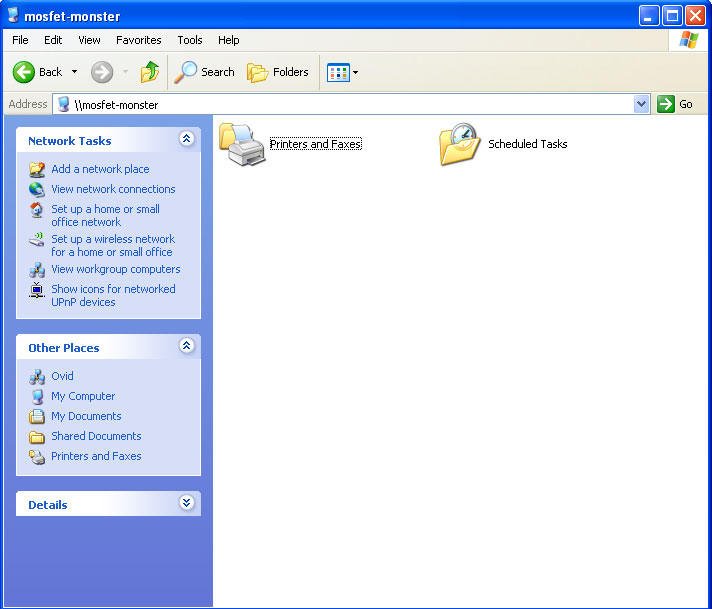
Task: Open Ovid in Other Places
Action: tap(62, 376)
